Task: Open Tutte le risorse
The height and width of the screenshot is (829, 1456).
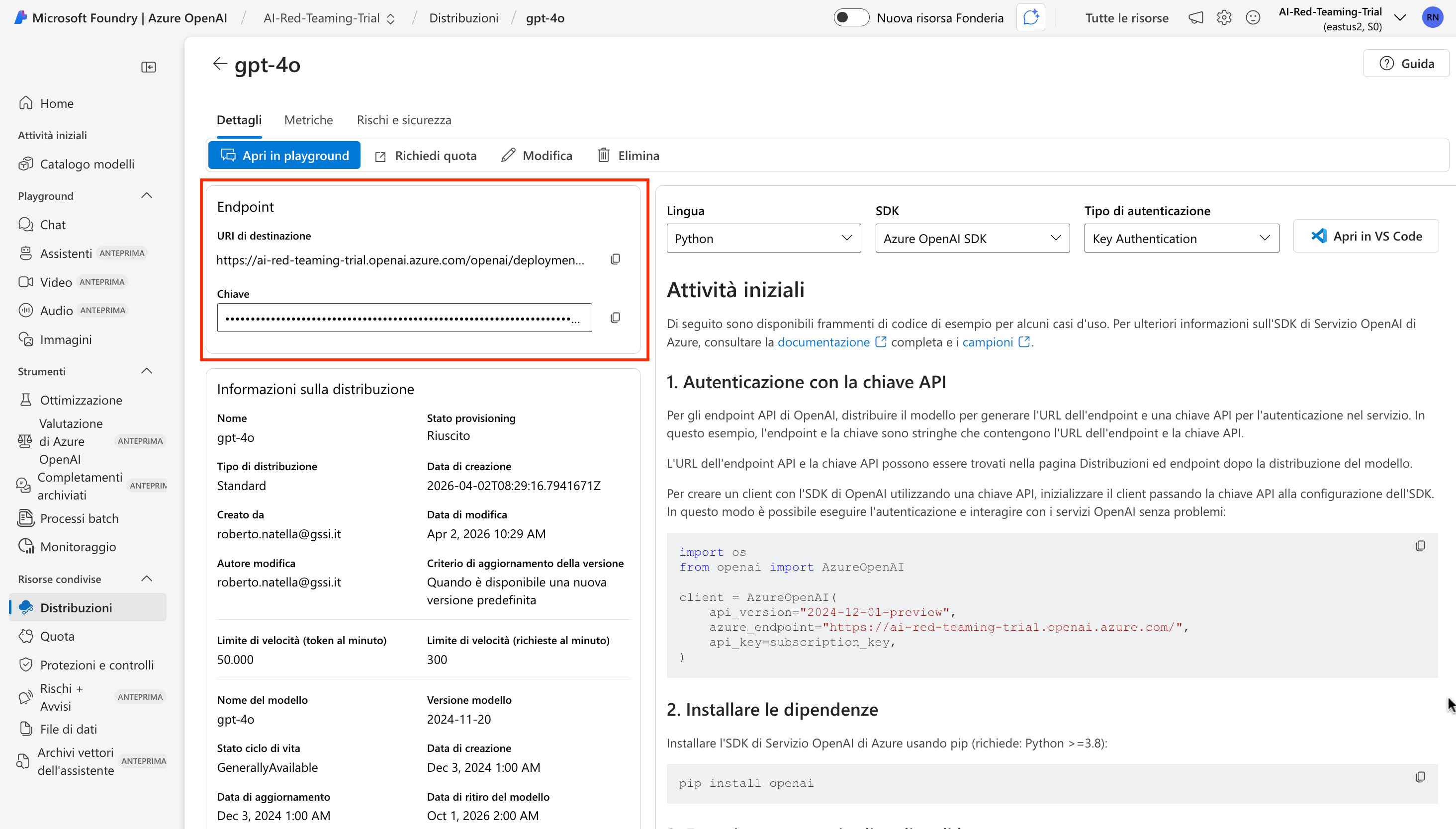Action: click(x=1127, y=18)
